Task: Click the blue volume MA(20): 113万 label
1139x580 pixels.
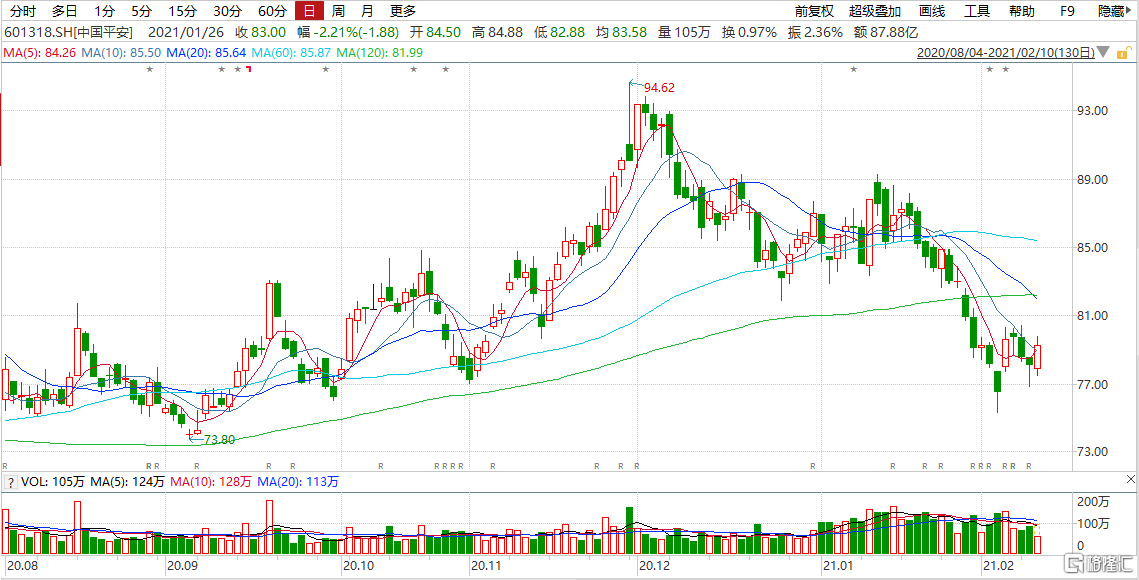Action: click(298, 481)
